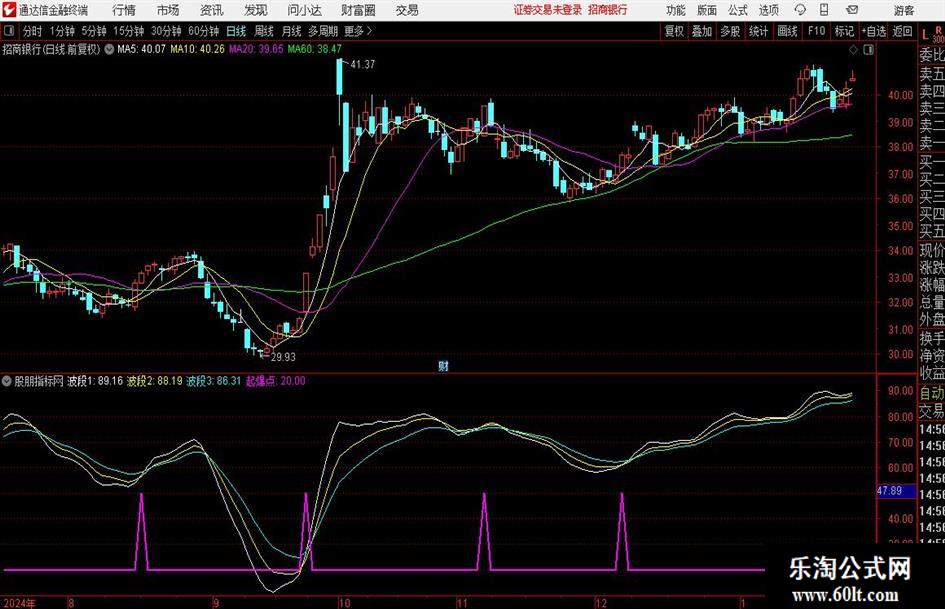This screenshot has width=945, height=609.
Task: Click the 画线 drawing button
Action: point(787,31)
